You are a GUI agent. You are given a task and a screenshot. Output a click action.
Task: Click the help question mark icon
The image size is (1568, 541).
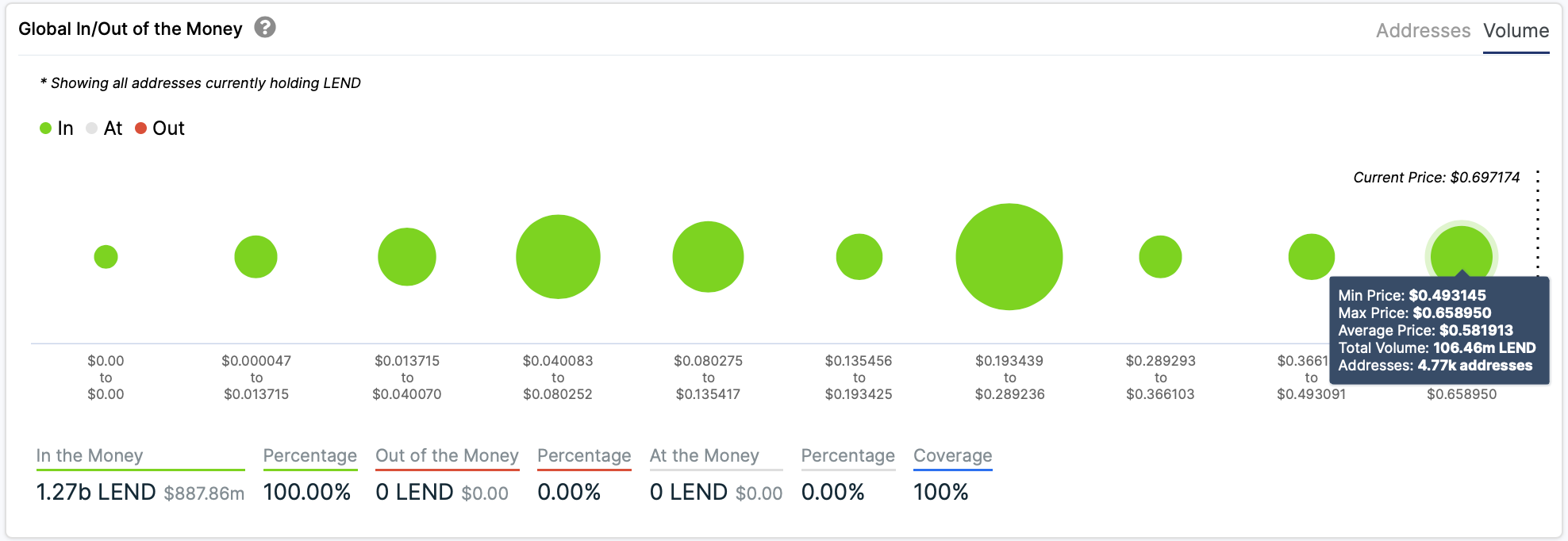click(x=265, y=28)
